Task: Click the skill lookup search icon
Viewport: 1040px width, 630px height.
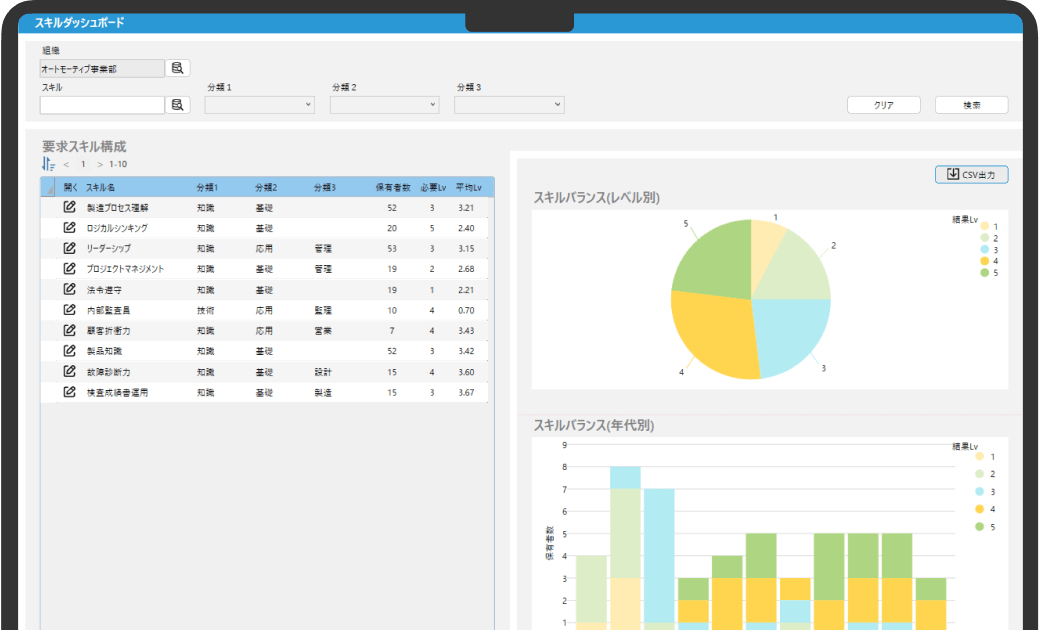Action: [178, 105]
